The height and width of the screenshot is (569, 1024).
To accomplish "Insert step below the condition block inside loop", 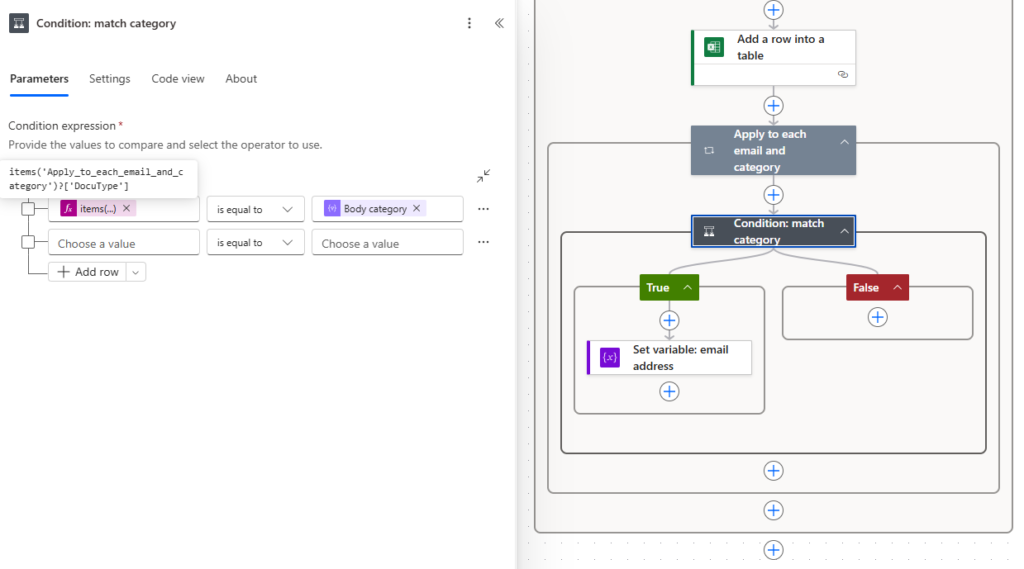I will click(x=773, y=470).
